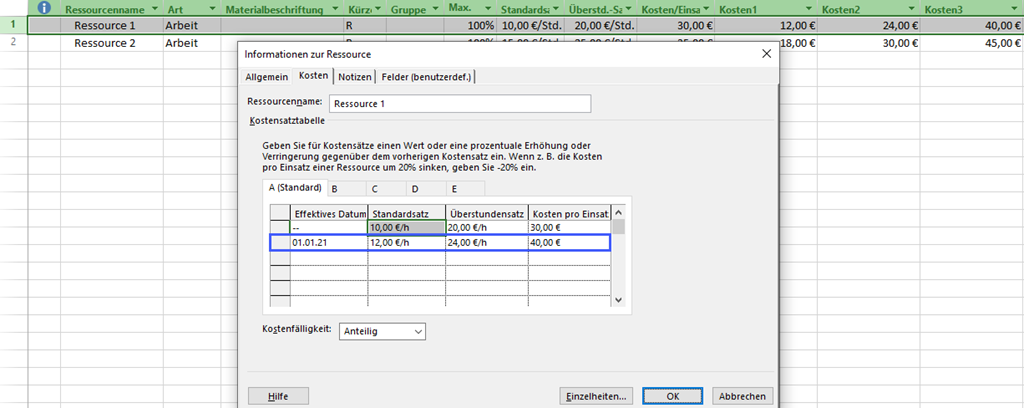Switch to cost rate table B
1024x408 pixels.
[334, 188]
